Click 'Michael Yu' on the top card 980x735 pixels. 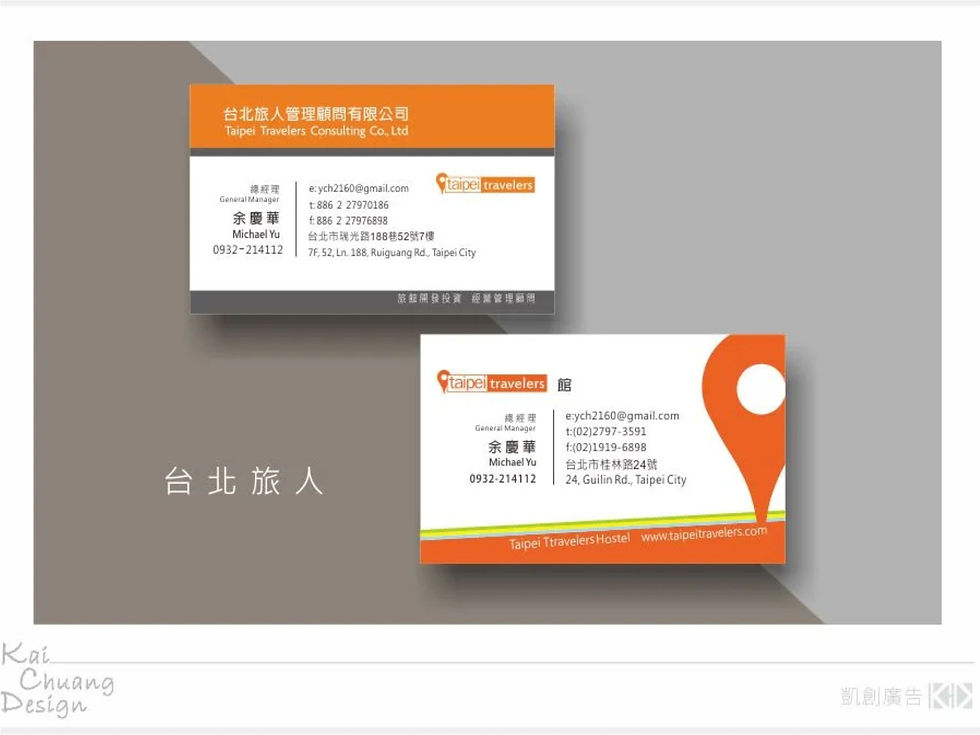click(x=256, y=234)
